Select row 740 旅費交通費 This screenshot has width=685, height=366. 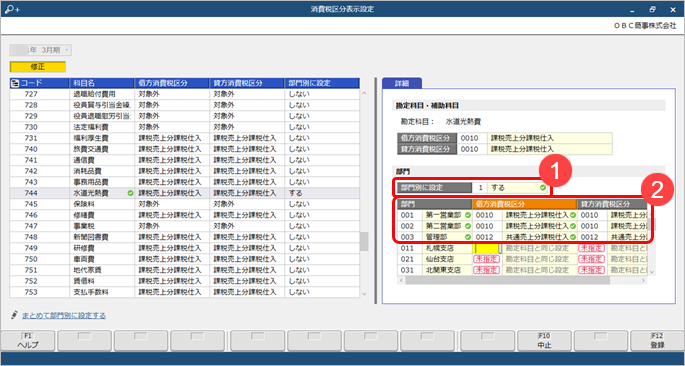[184, 149]
